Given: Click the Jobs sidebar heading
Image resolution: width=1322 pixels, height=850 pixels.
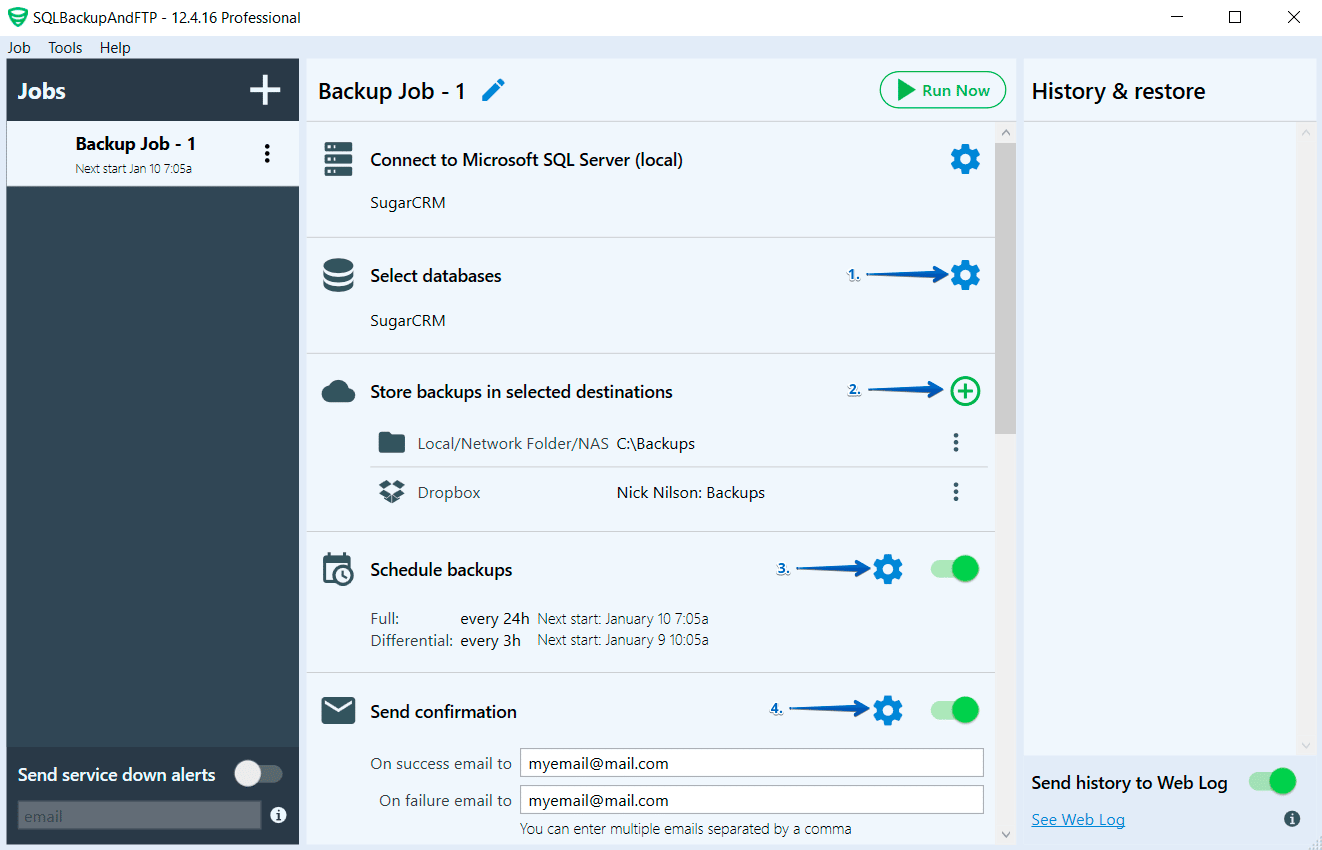Looking at the screenshot, I should point(42,91).
